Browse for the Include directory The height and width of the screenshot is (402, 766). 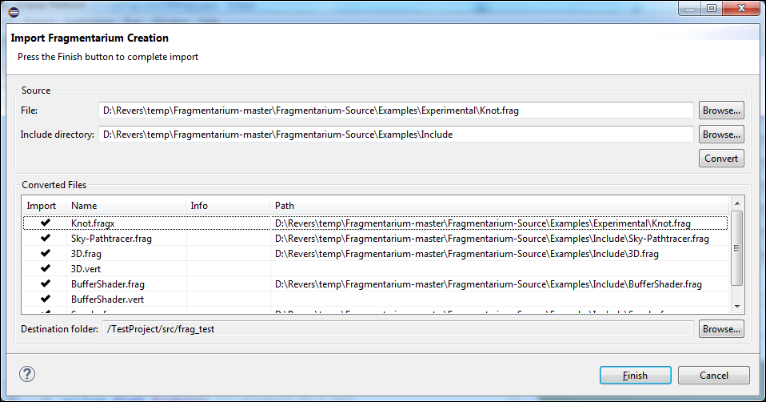[x=721, y=134]
